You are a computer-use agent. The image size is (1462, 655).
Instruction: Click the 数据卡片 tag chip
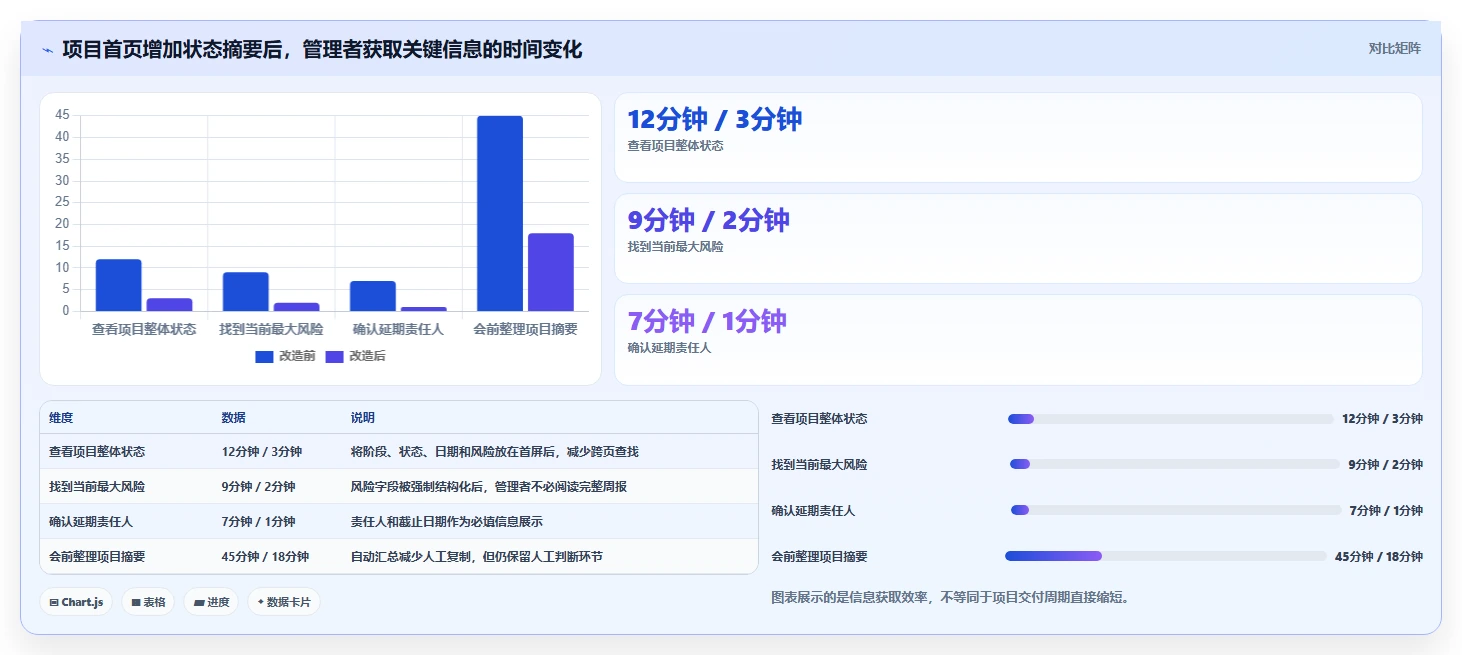click(x=284, y=602)
